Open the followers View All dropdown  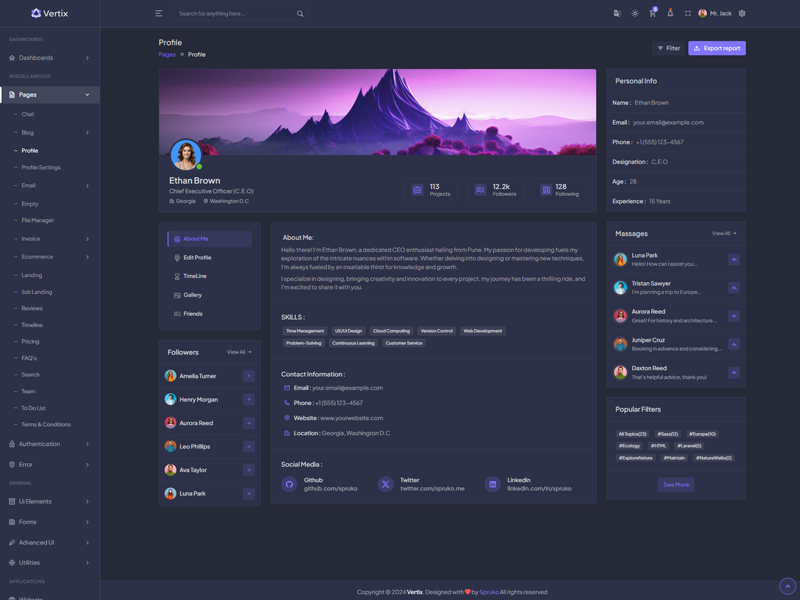click(x=239, y=352)
